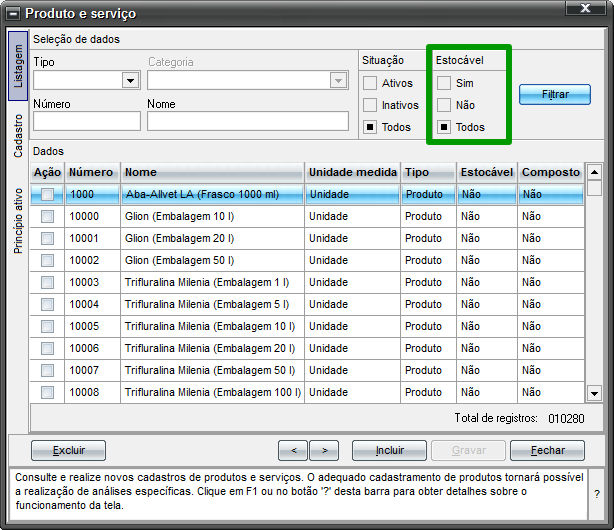
Task: Tick the action checkbox for row 10008
Action: tap(47, 392)
